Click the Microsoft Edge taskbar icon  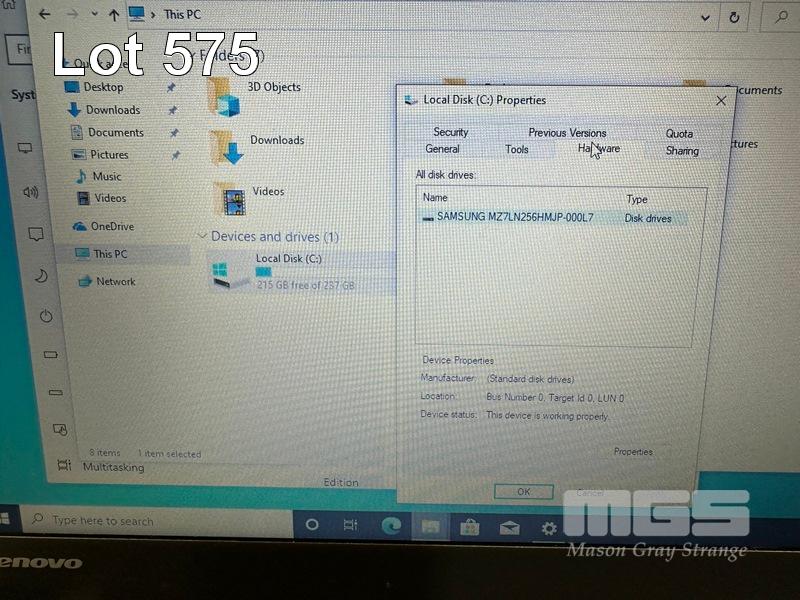point(391,525)
